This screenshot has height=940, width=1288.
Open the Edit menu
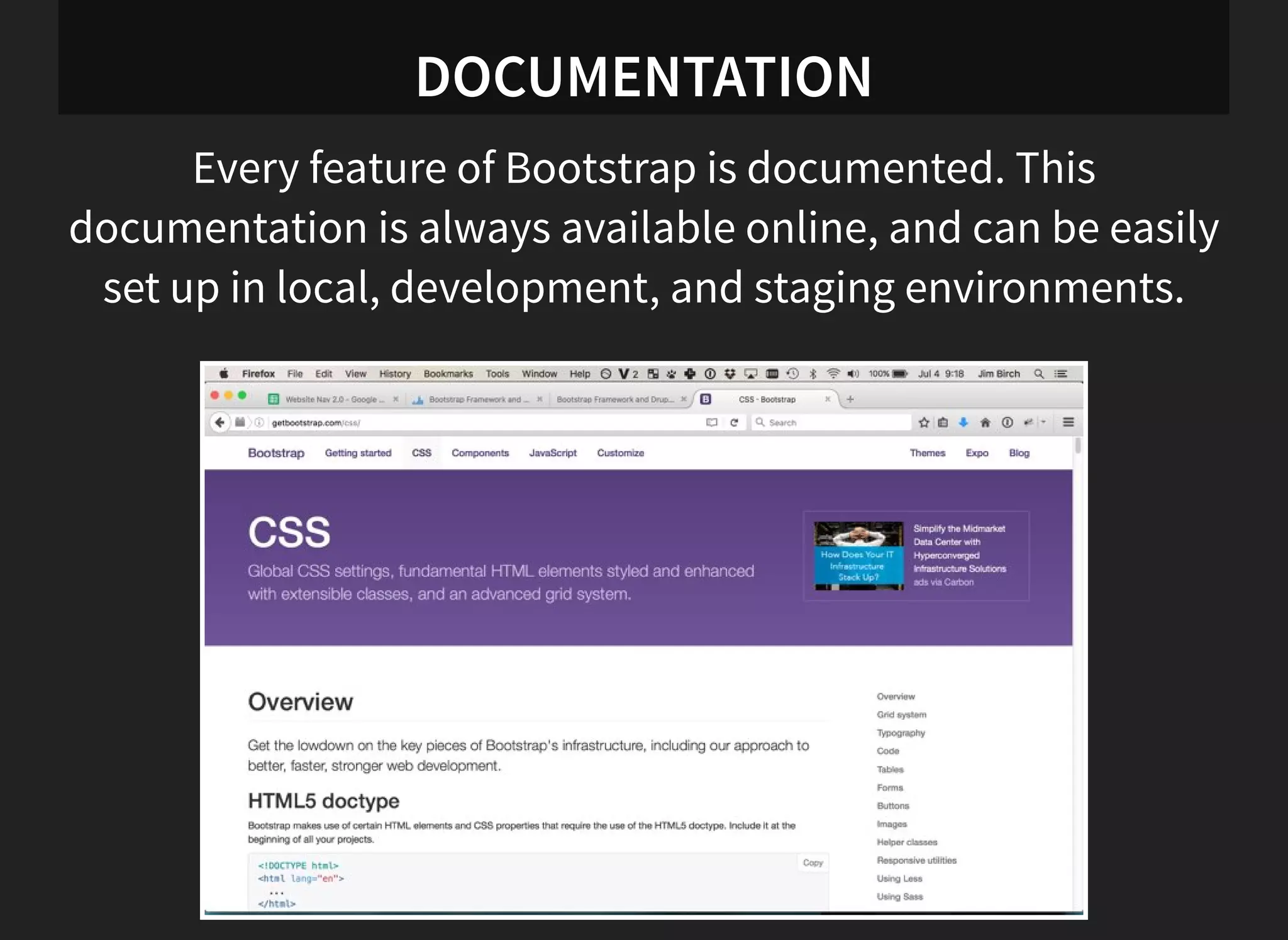(324, 374)
